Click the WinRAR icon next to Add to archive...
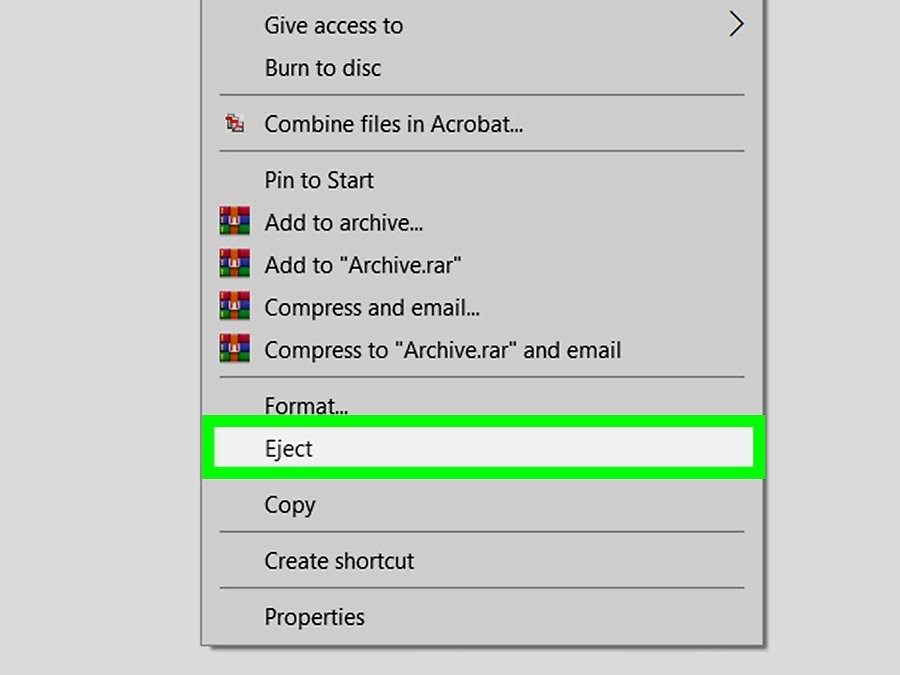This screenshot has height=675, width=900. pyautogui.click(x=235, y=222)
